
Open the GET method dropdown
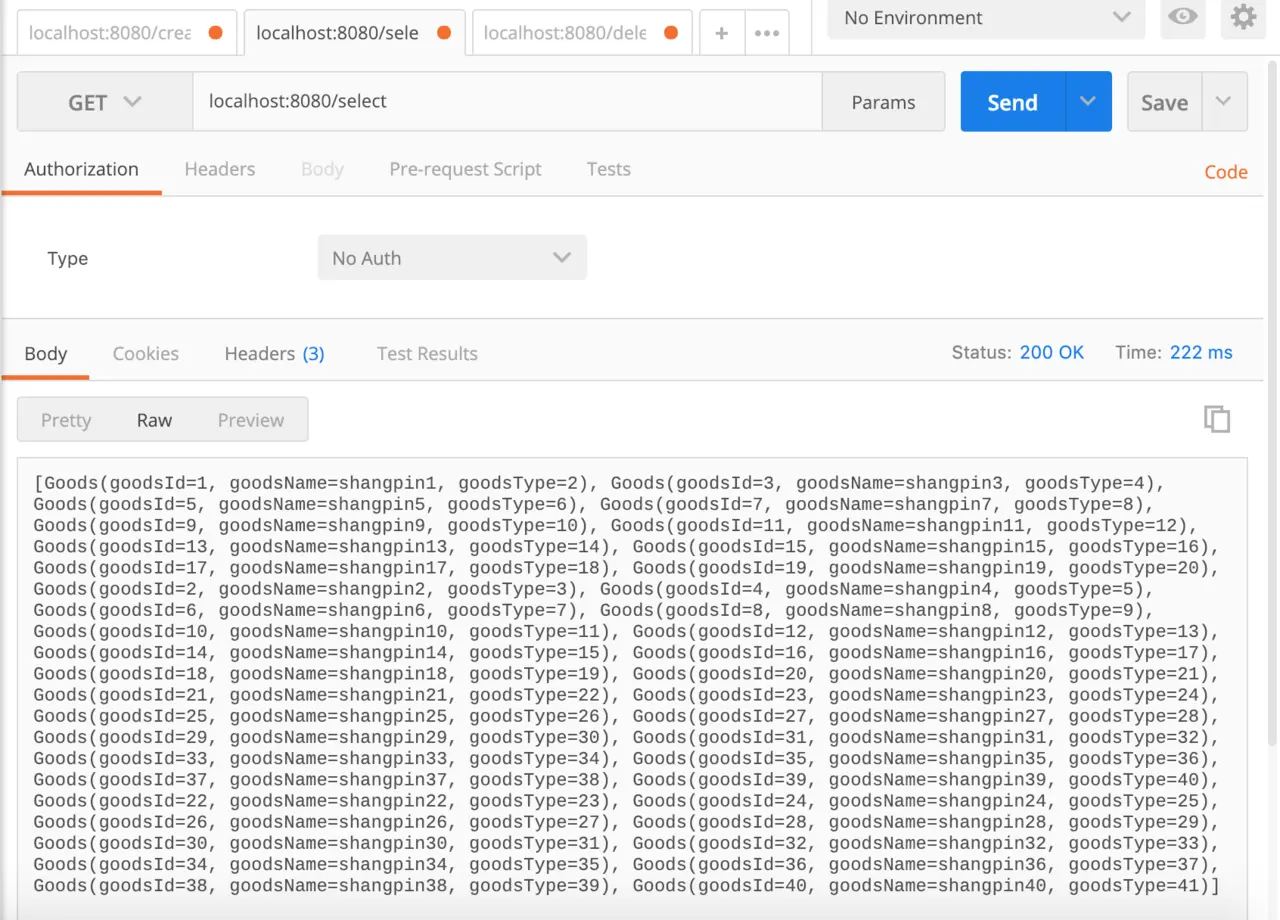104,102
